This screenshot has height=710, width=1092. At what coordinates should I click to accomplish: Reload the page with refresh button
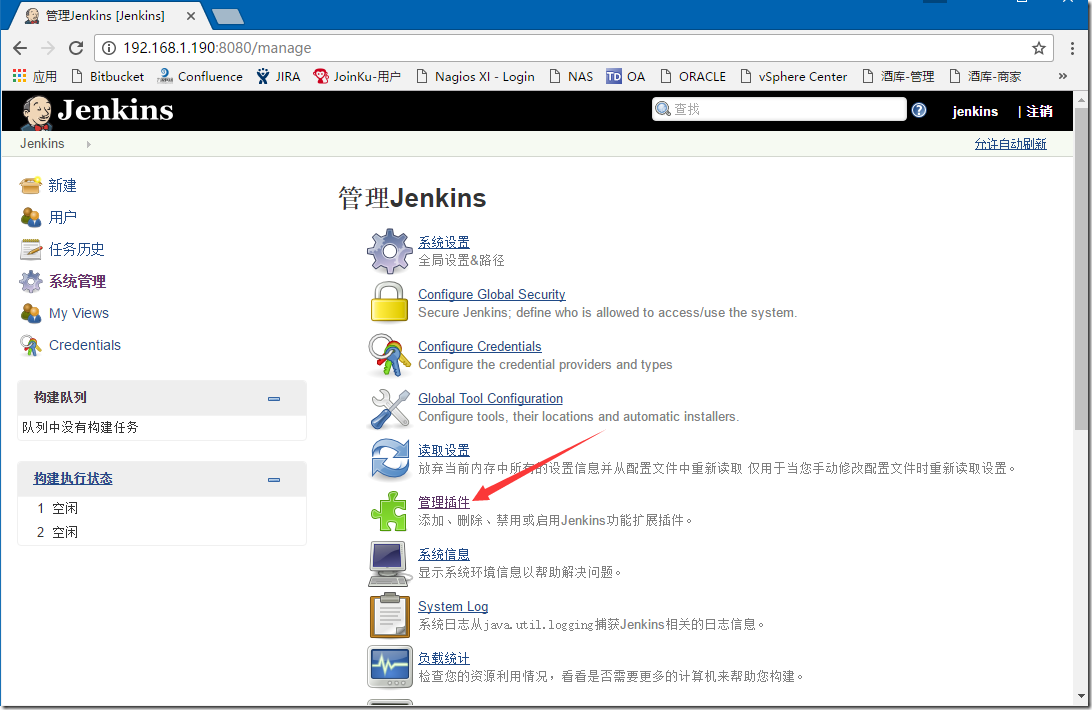tap(76, 48)
